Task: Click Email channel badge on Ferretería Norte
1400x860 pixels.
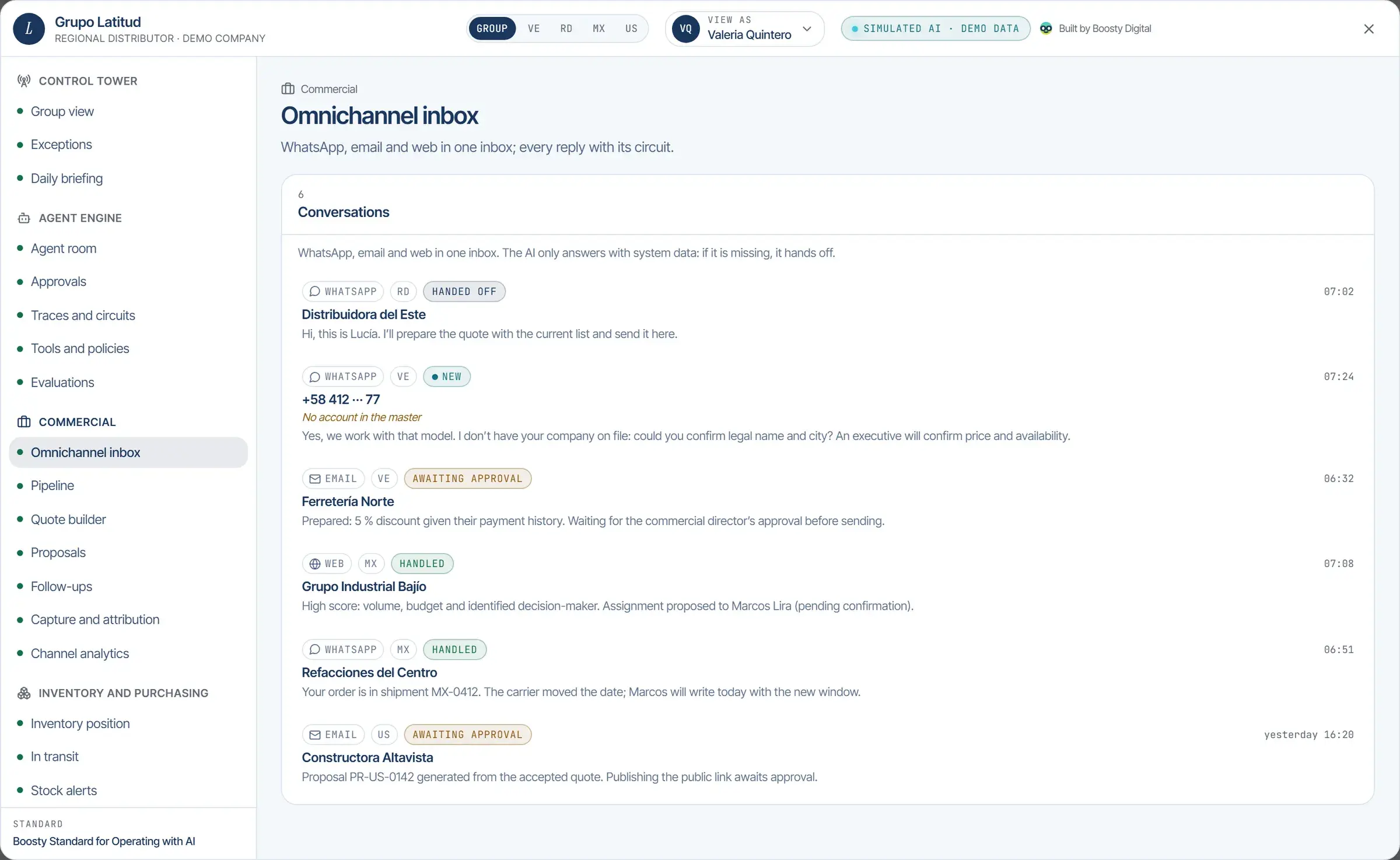Action: tap(333, 478)
